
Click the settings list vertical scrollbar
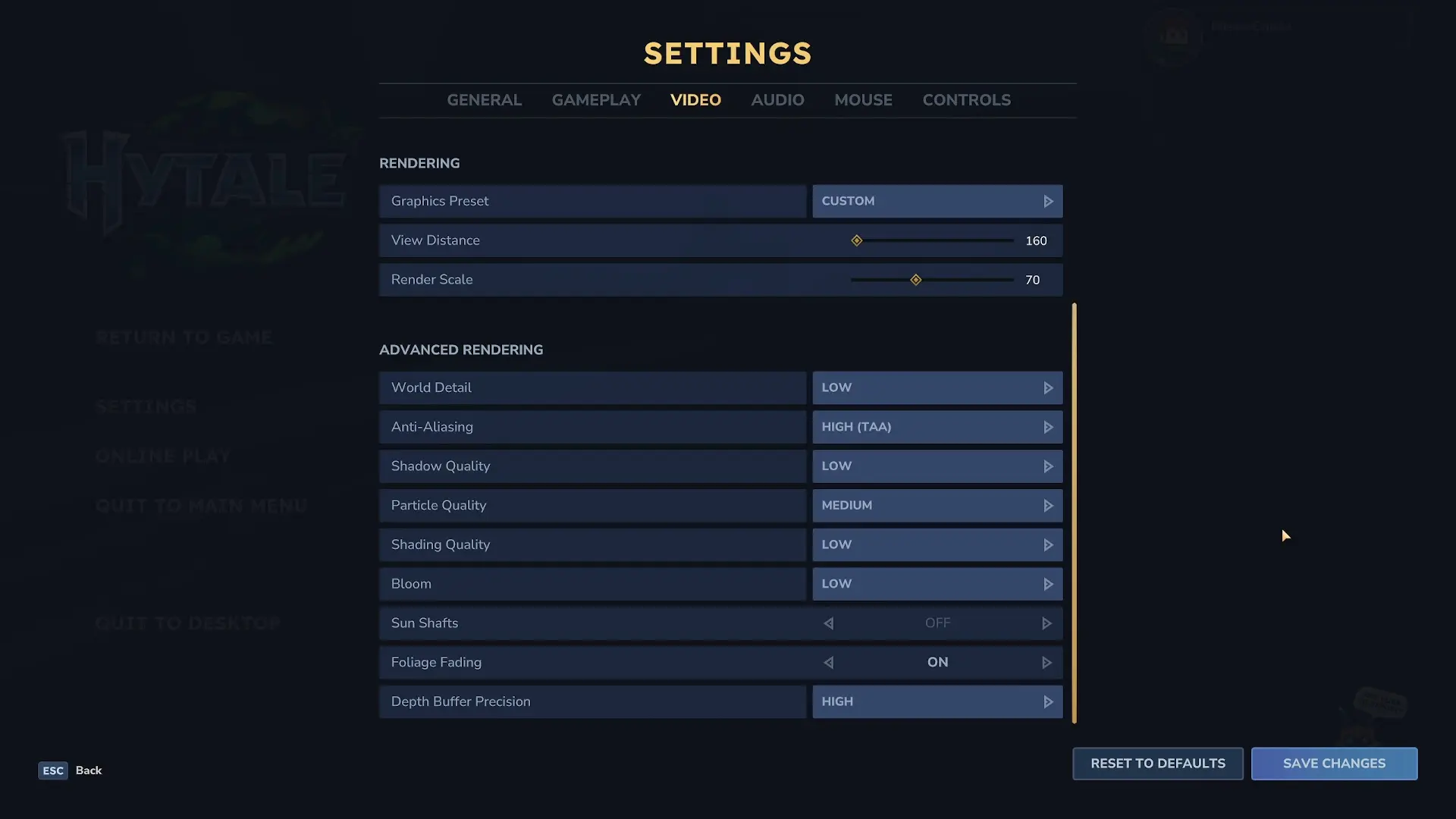tap(1074, 513)
